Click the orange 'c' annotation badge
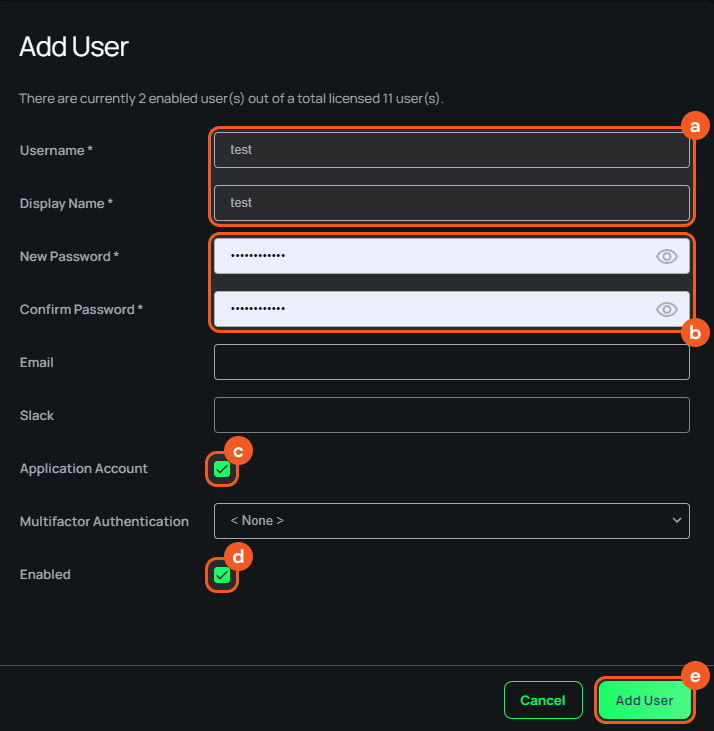The image size is (714, 731). coord(238,450)
